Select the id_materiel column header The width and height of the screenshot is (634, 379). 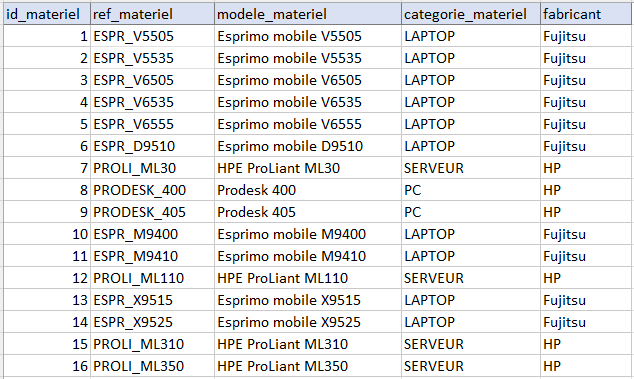(47, 14)
